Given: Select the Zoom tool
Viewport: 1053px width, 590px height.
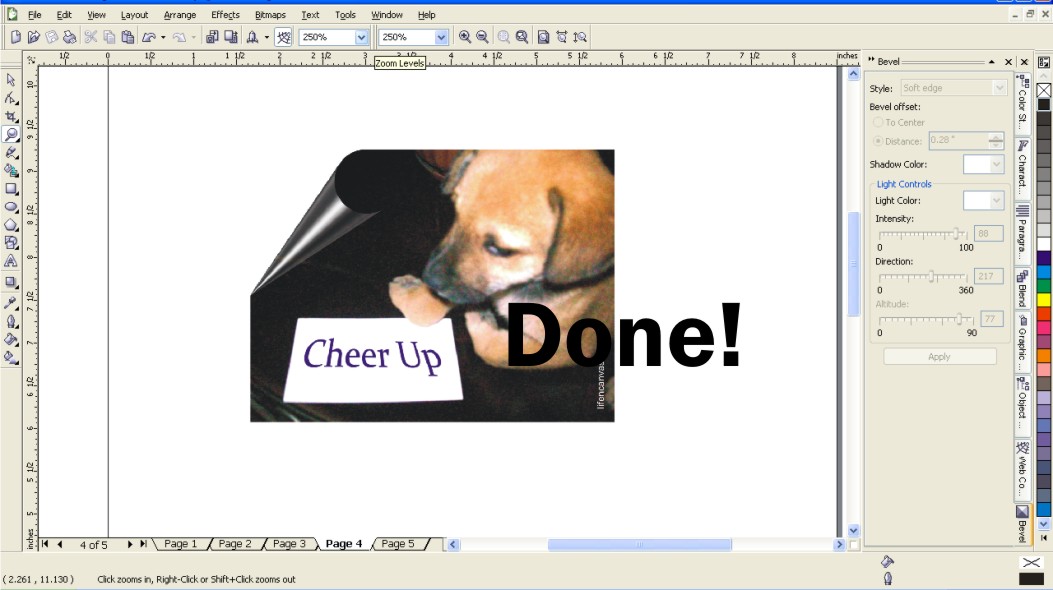Looking at the screenshot, I should pyautogui.click(x=13, y=133).
